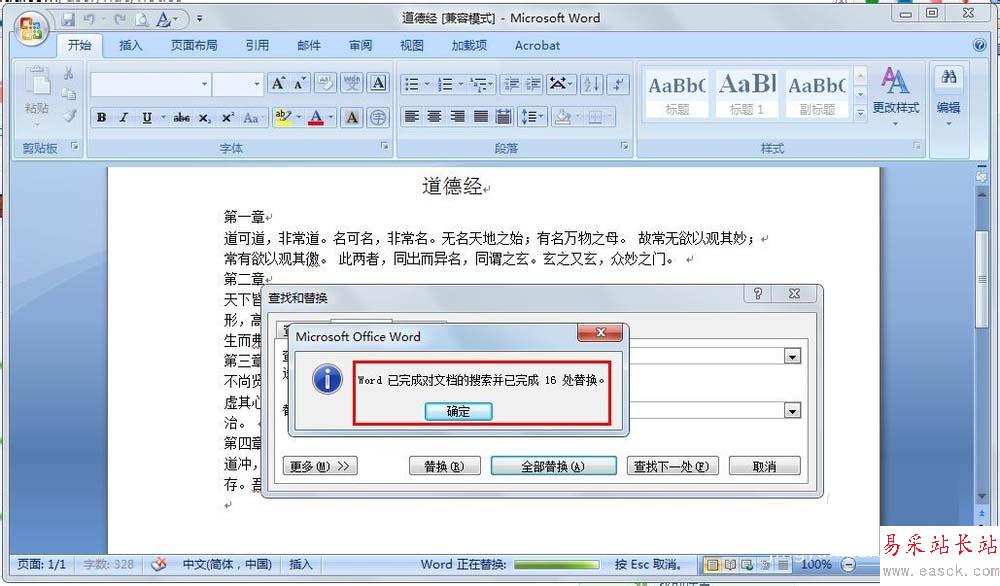Save document from quick access toolbar
Viewport: 1000px width, 586px height.
68,19
